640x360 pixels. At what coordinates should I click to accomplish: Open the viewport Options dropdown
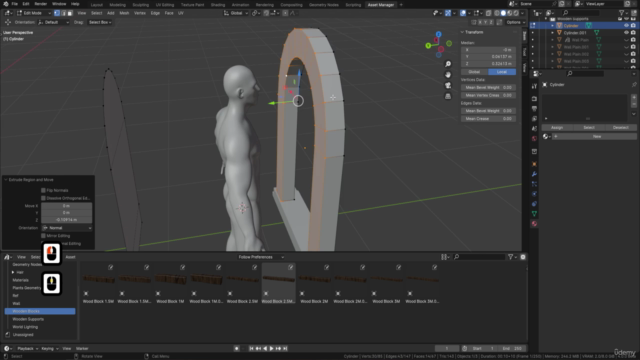pyautogui.click(x=516, y=22)
